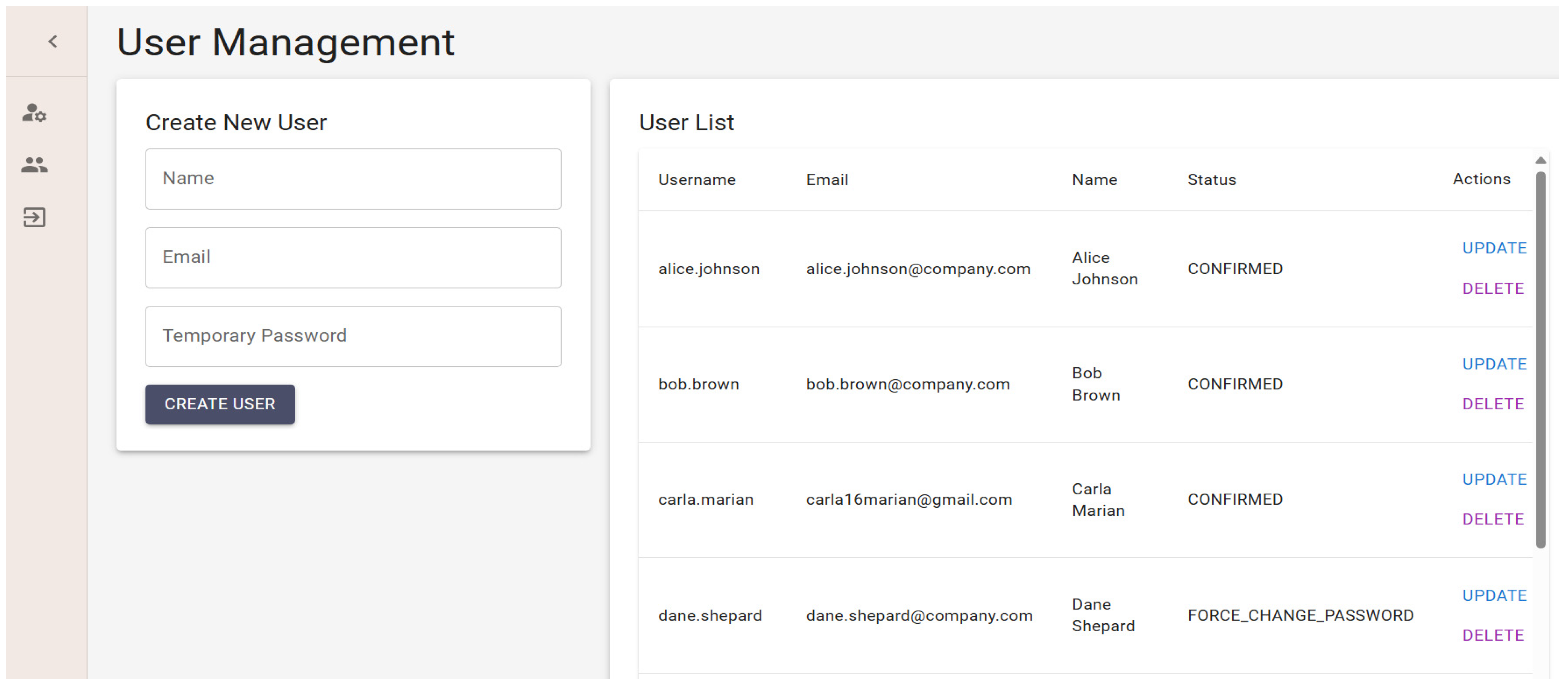Click scrollbar up arrow in User List
1568x688 pixels.
(x=1540, y=161)
